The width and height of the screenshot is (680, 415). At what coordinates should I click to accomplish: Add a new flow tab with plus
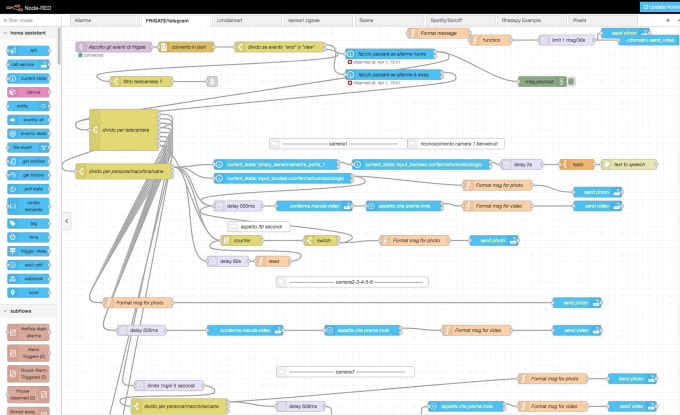coord(667,20)
